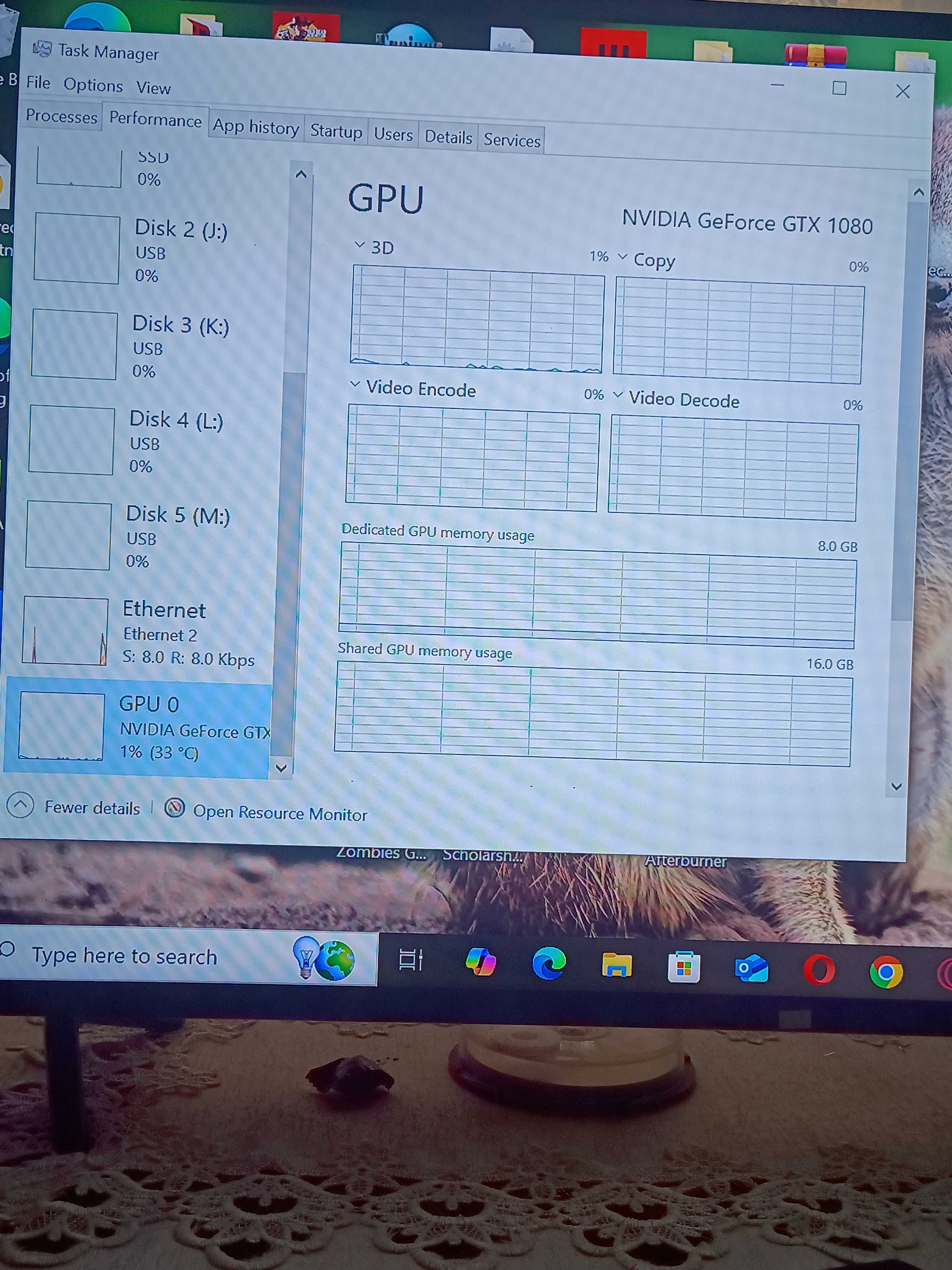Open File Explorer from the taskbar
The image size is (952, 1270).
tap(617, 965)
